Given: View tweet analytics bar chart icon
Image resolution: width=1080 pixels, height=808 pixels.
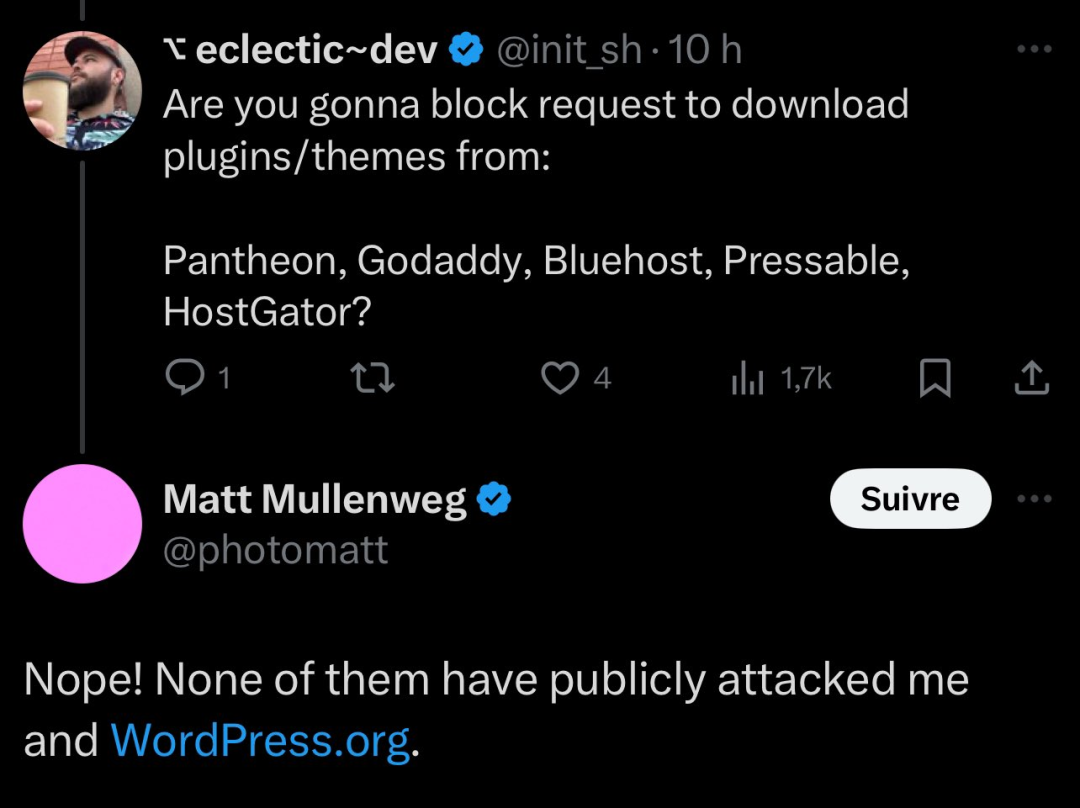Looking at the screenshot, I should tap(747, 378).
